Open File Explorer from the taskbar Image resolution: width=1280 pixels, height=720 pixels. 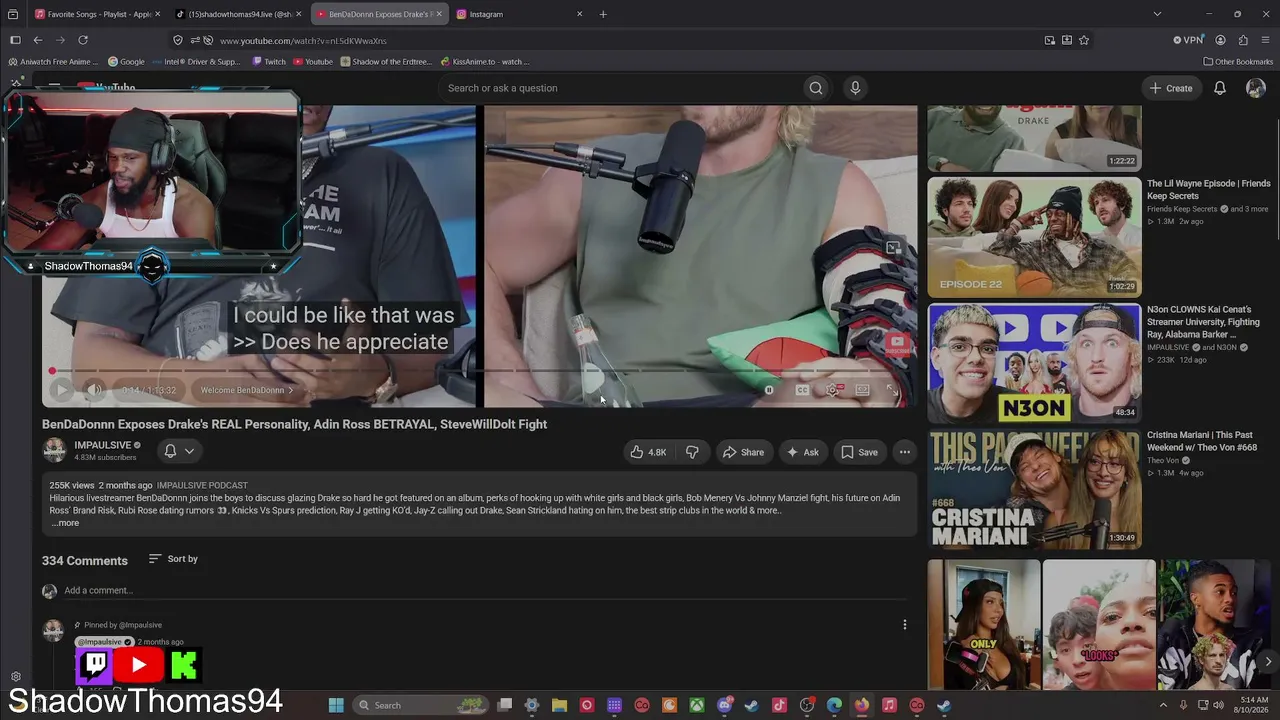(x=559, y=705)
